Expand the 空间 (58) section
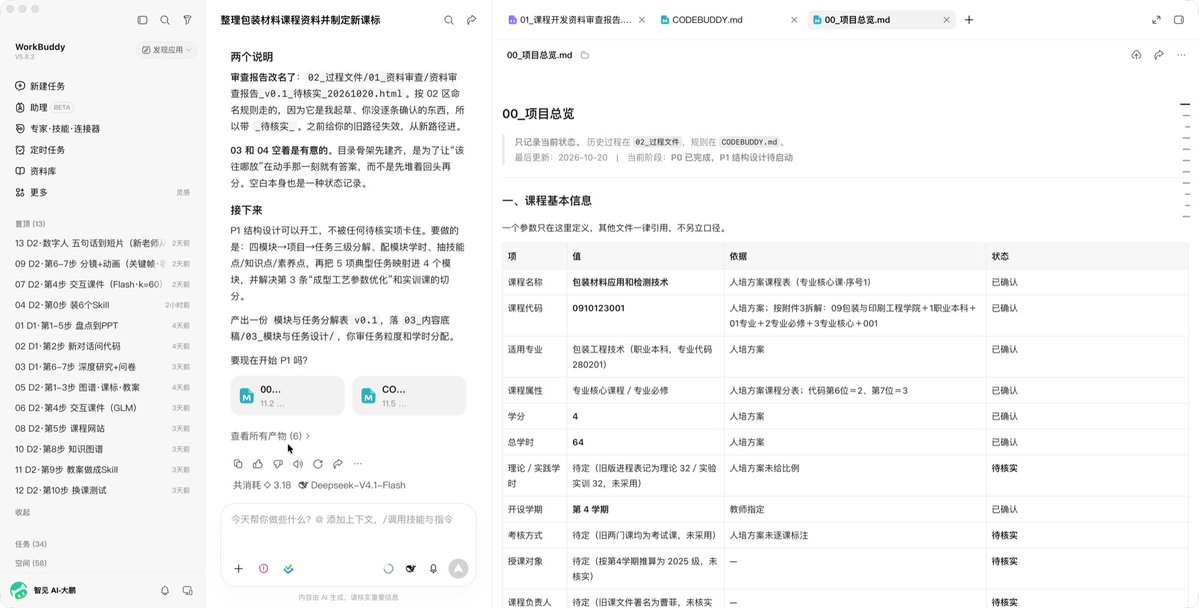This screenshot has height=608, width=1199. [x=31, y=563]
